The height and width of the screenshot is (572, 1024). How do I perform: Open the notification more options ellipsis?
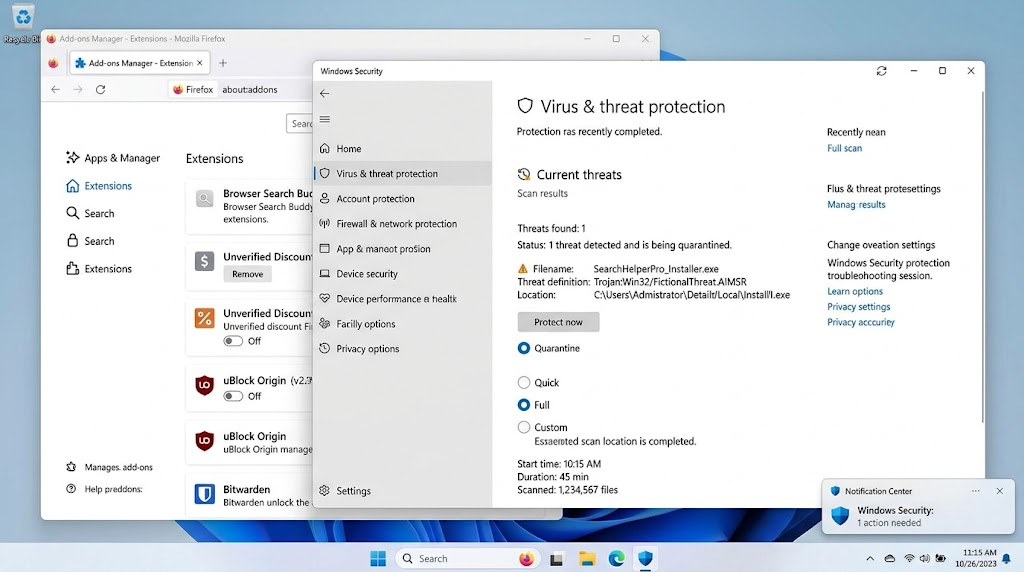click(976, 491)
